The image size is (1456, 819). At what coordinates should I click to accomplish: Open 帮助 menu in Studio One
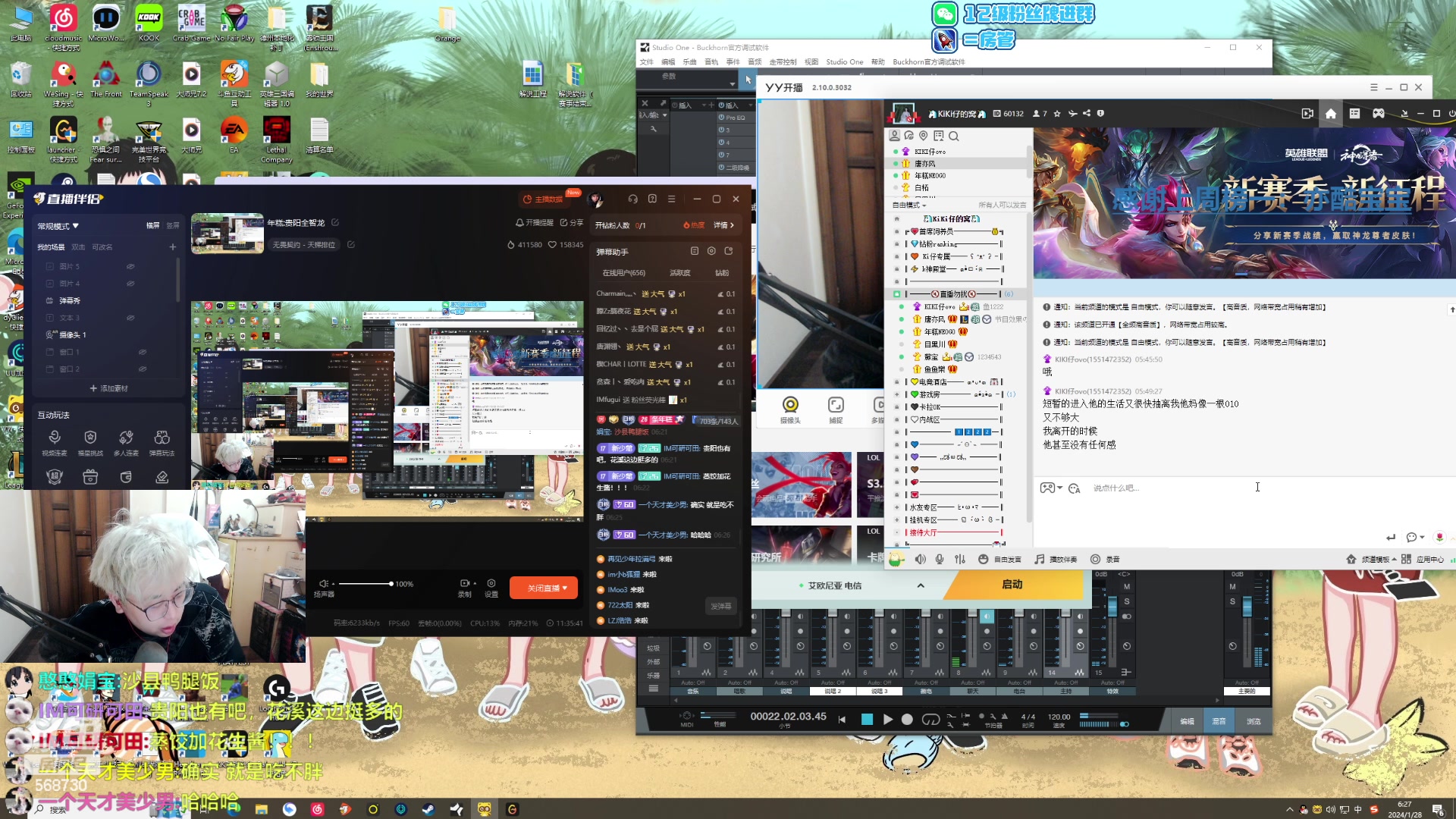877,62
